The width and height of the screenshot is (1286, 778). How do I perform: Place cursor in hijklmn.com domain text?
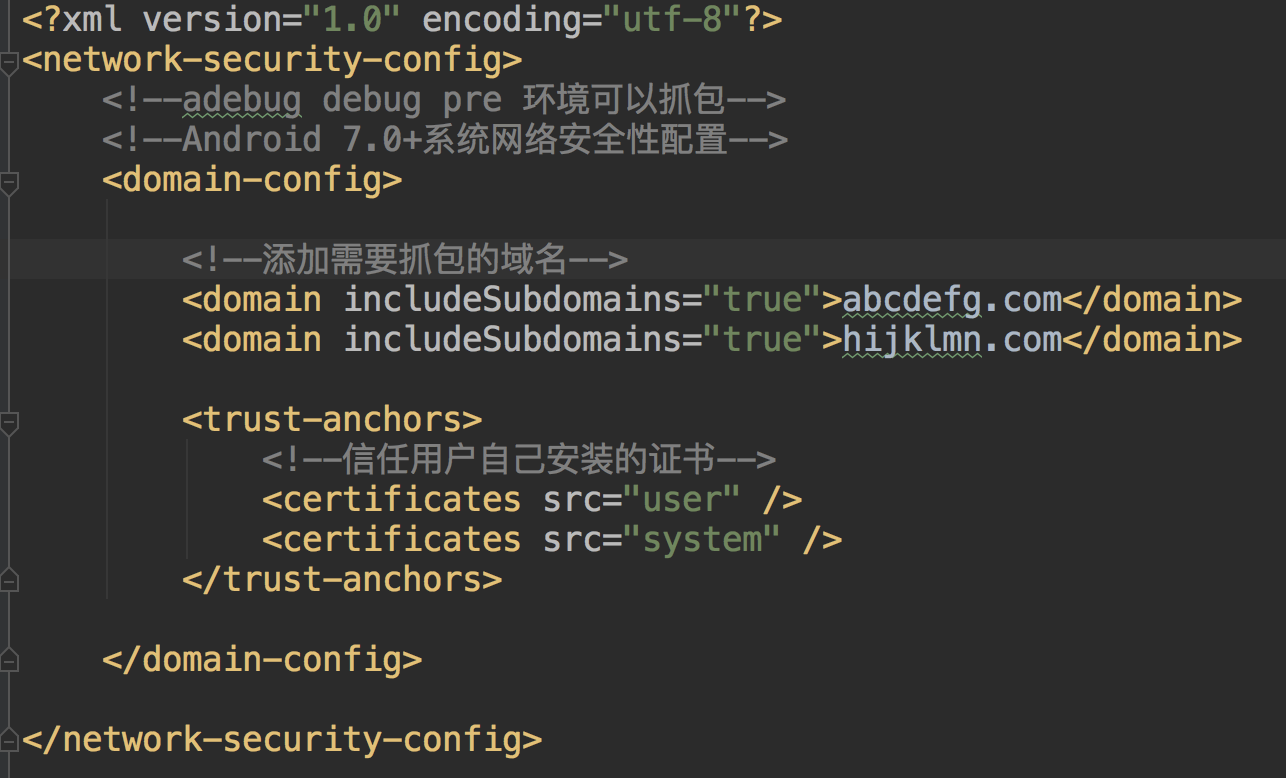coord(952,340)
